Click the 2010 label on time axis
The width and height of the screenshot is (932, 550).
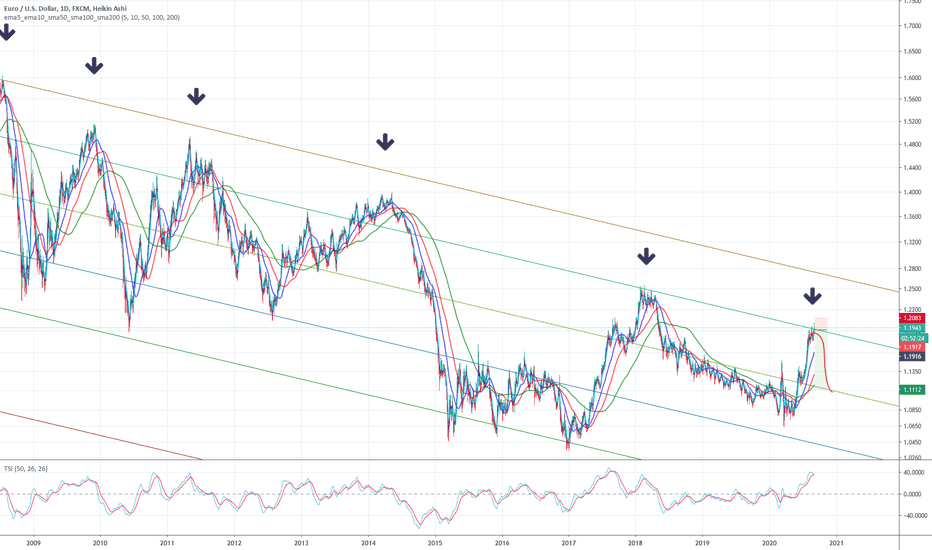[100, 542]
